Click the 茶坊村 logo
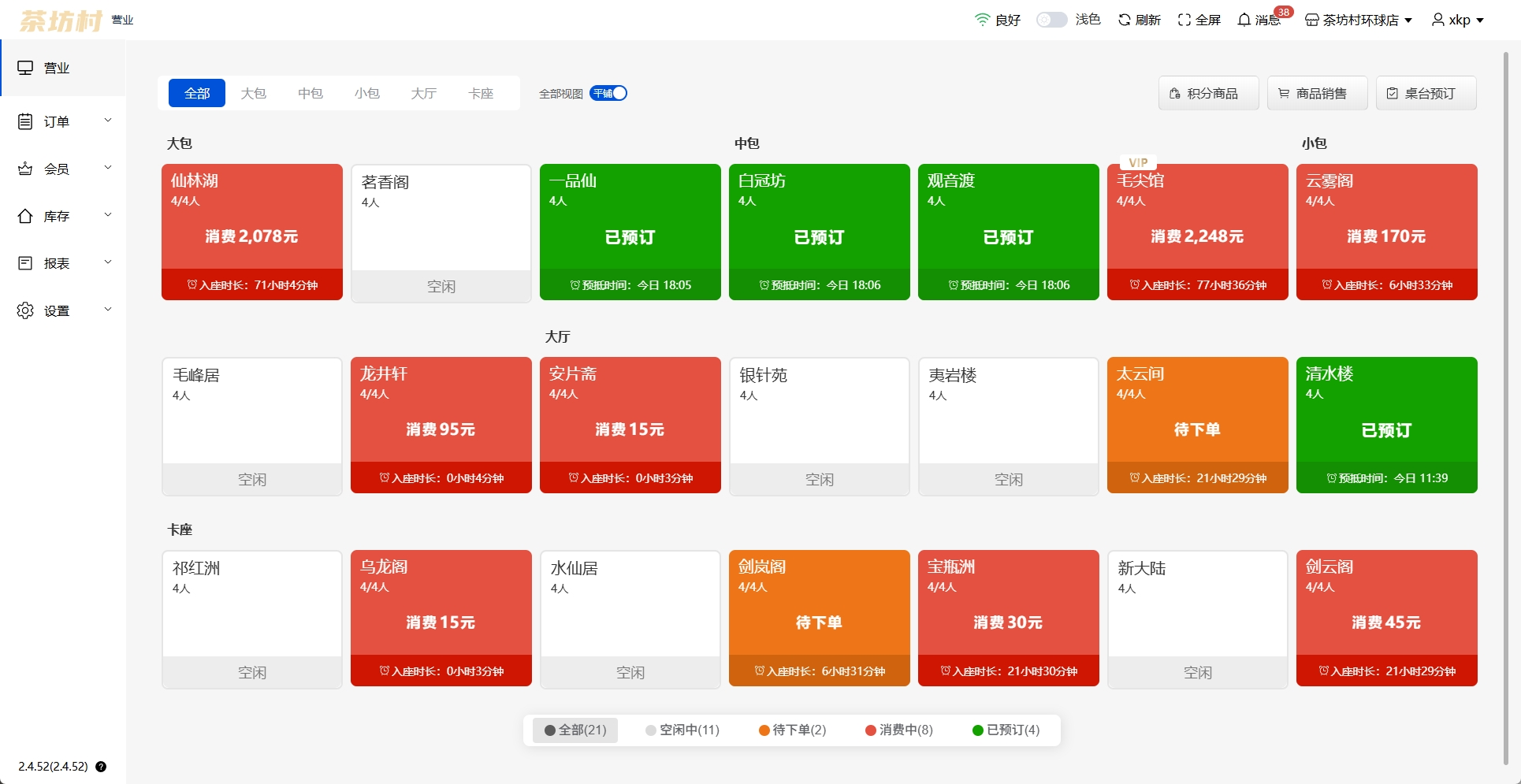Viewport: 1521px width, 784px height. pos(61,20)
